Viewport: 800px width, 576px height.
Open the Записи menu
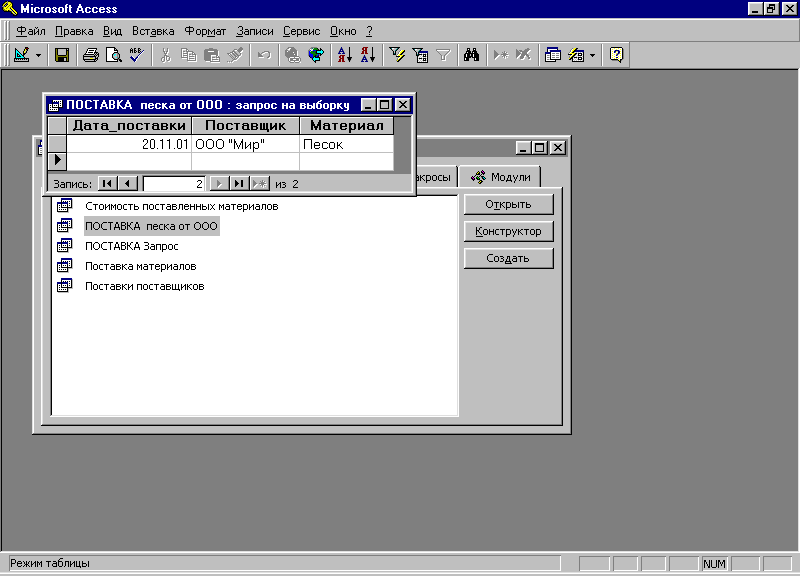tap(255, 31)
